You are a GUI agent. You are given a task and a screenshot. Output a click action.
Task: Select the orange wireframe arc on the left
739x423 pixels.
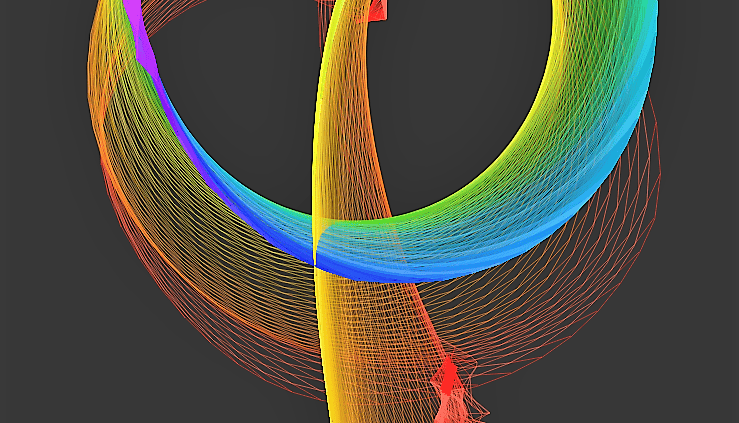click(112, 200)
